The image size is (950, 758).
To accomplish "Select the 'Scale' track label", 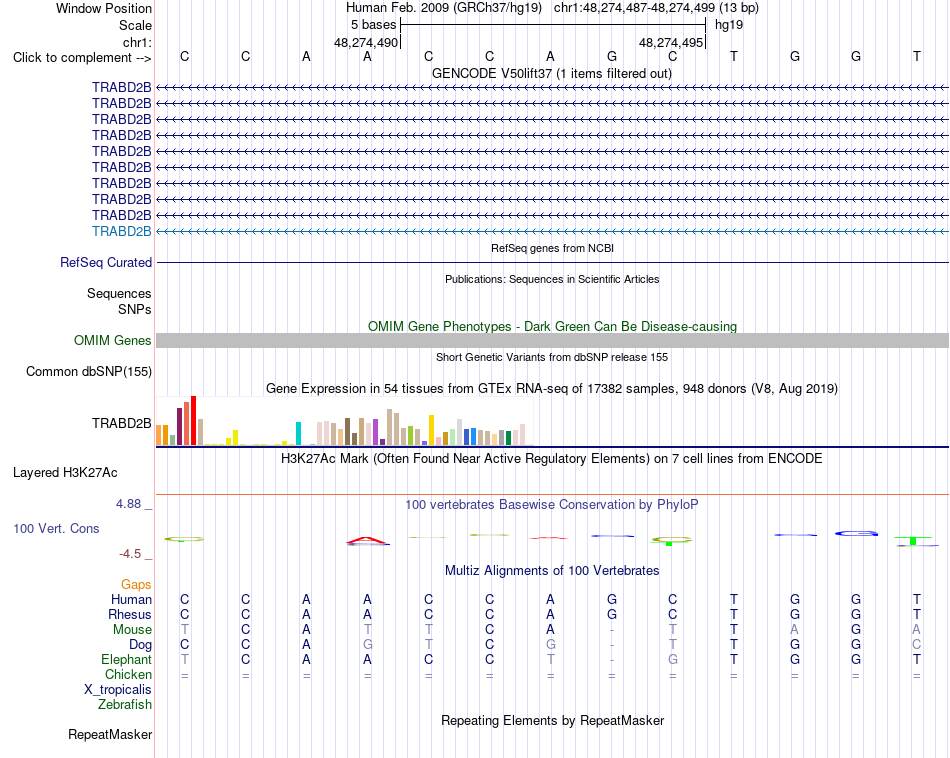I will coord(135,25).
